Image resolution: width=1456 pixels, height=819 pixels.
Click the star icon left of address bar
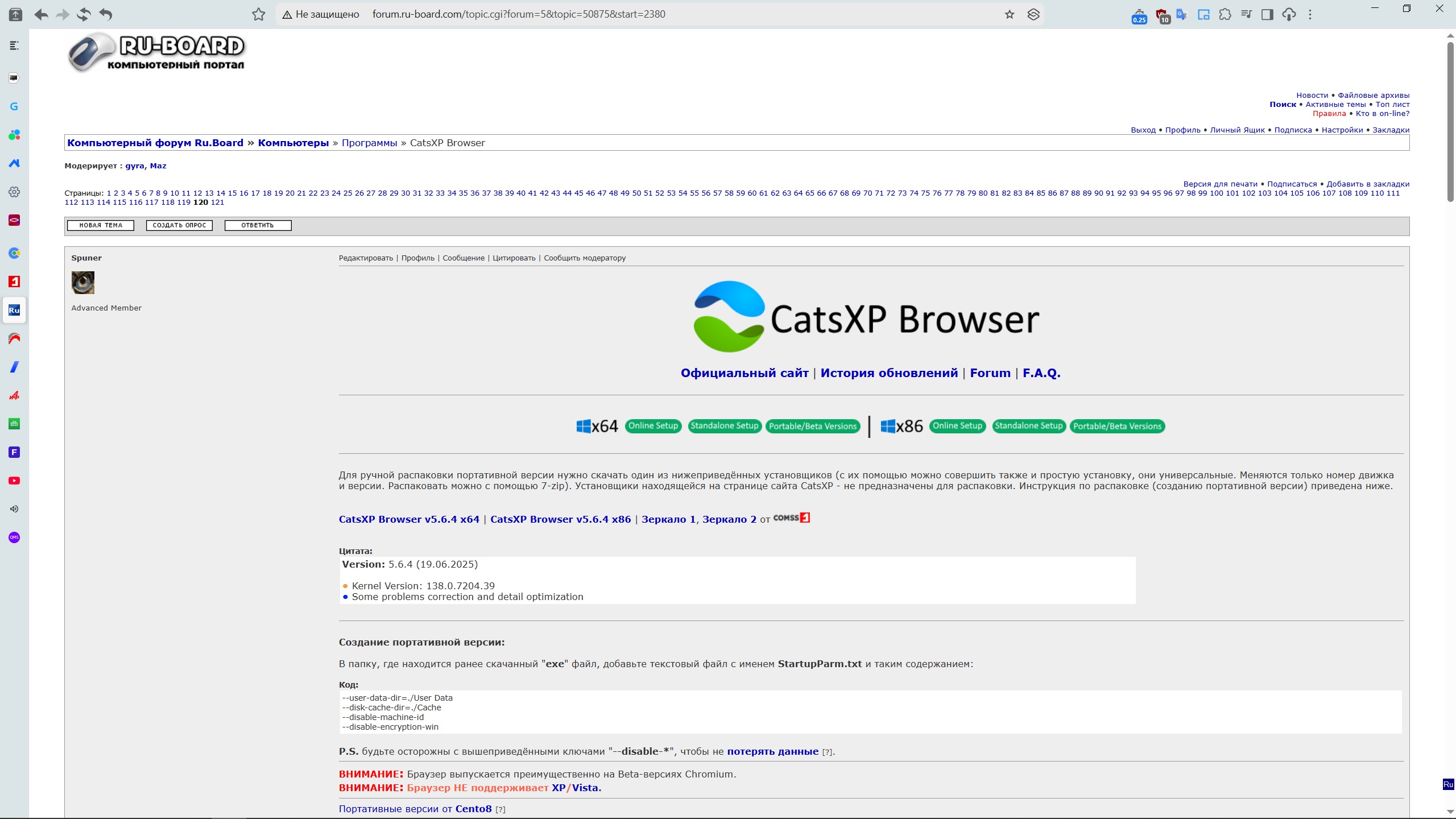tap(259, 14)
